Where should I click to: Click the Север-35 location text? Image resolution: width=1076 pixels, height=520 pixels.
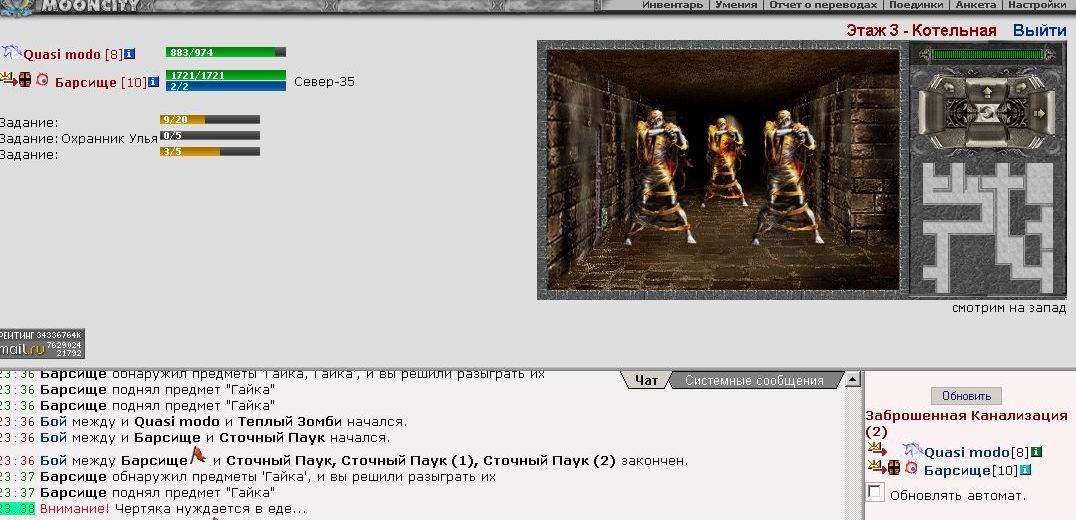click(x=325, y=82)
